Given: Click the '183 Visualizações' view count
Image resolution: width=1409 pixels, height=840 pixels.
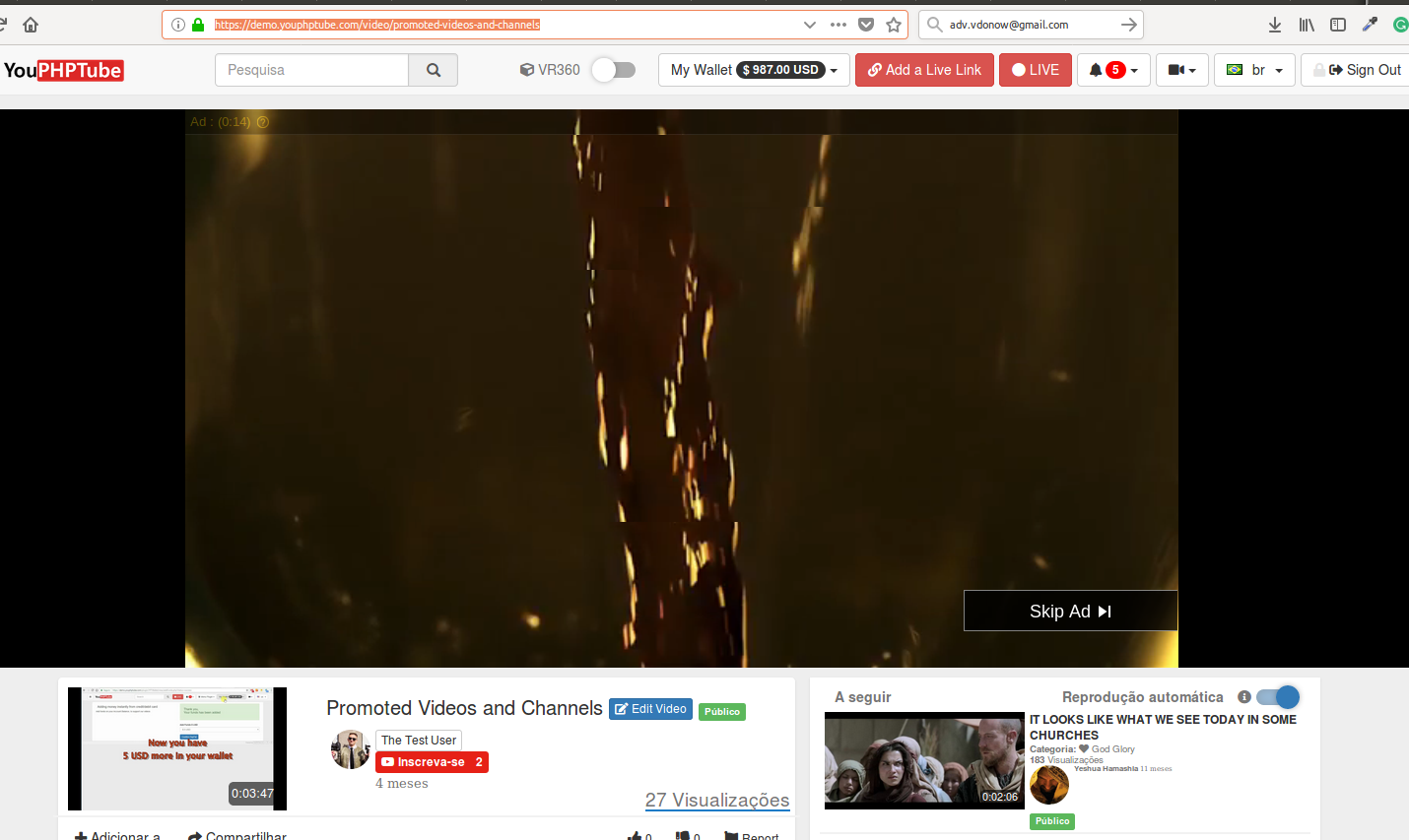Looking at the screenshot, I should [1066, 760].
